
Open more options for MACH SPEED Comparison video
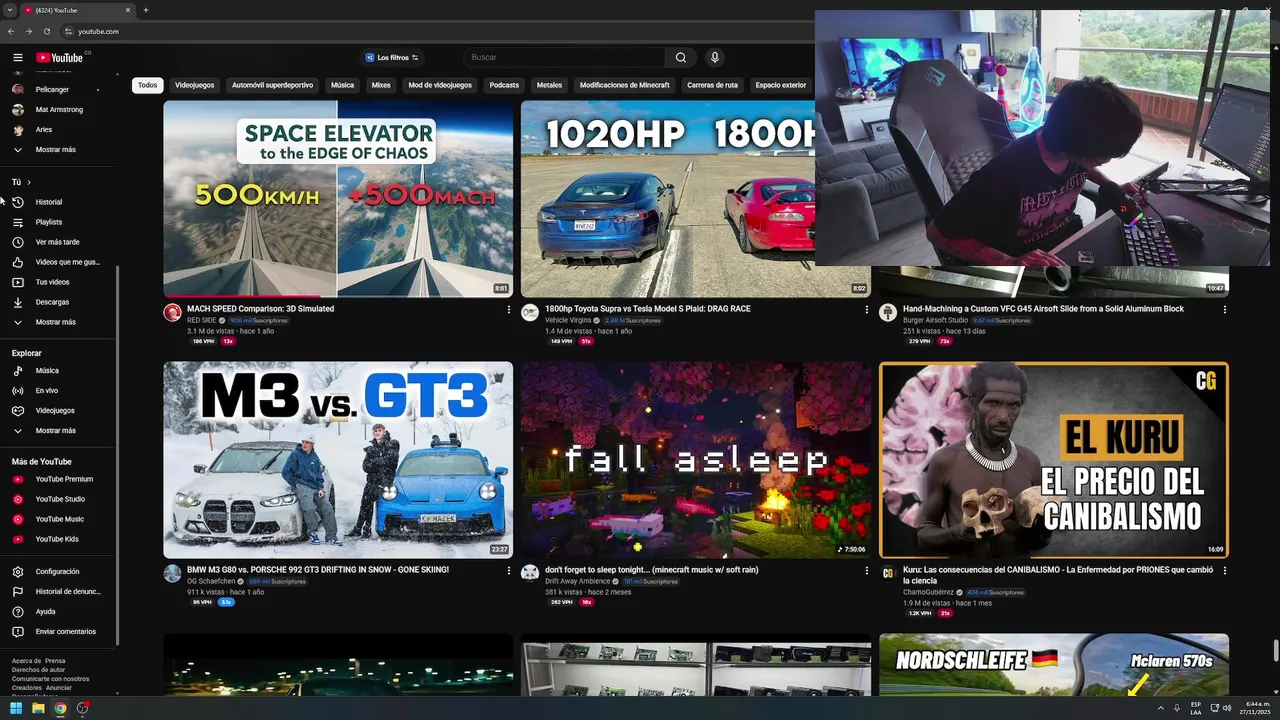click(508, 310)
